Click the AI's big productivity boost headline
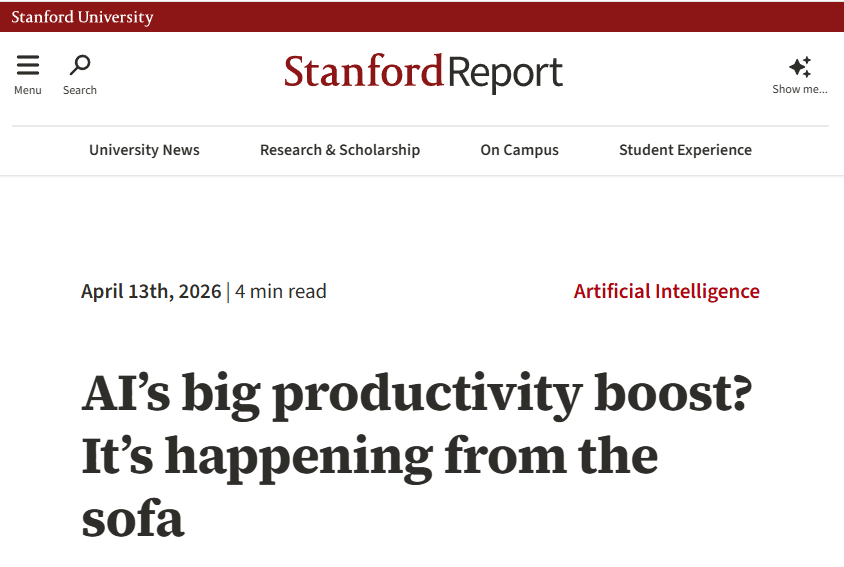 [x=417, y=455]
